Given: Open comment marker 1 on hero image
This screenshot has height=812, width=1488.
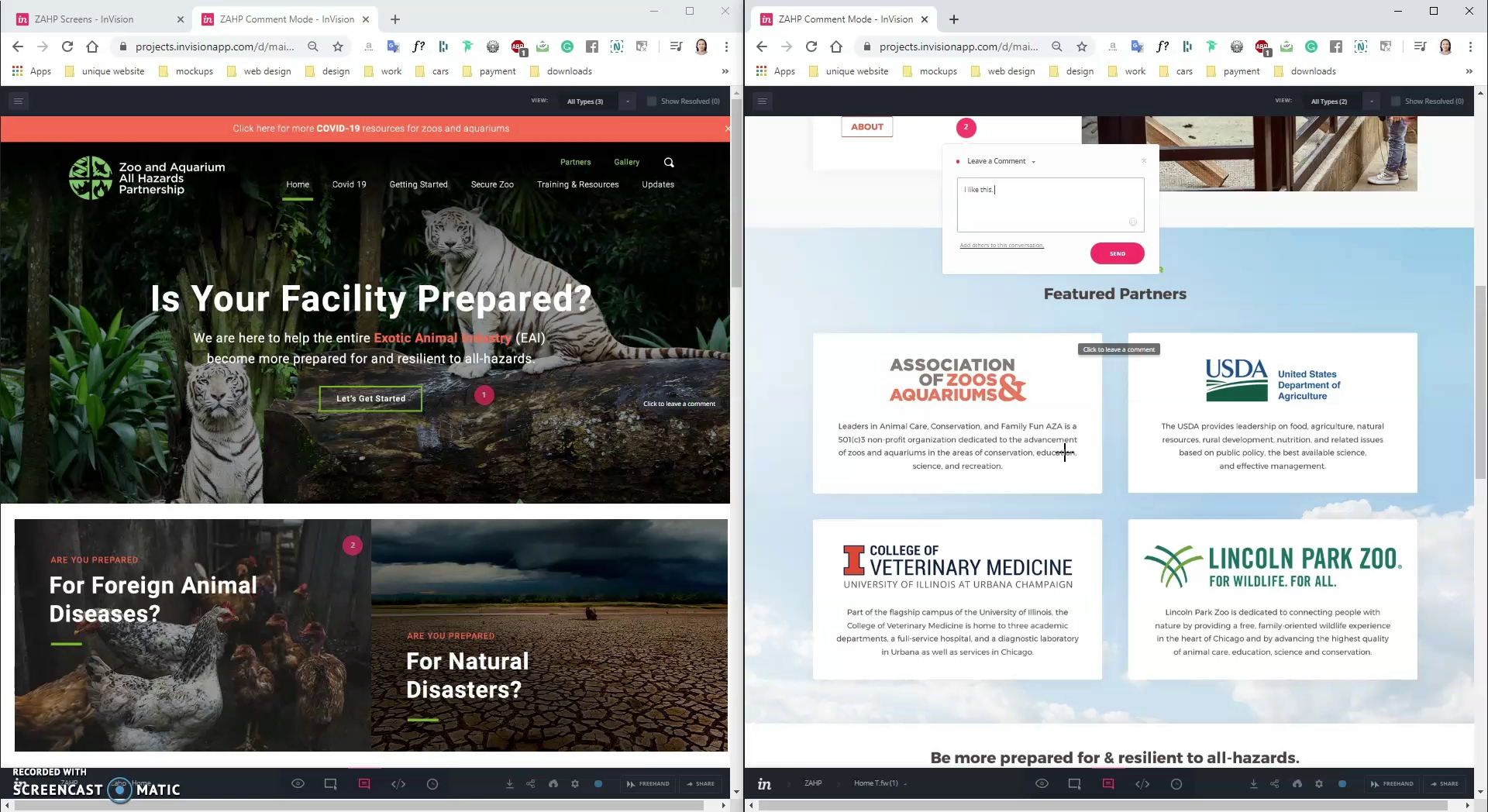Looking at the screenshot, I should [x=484, y=395].
